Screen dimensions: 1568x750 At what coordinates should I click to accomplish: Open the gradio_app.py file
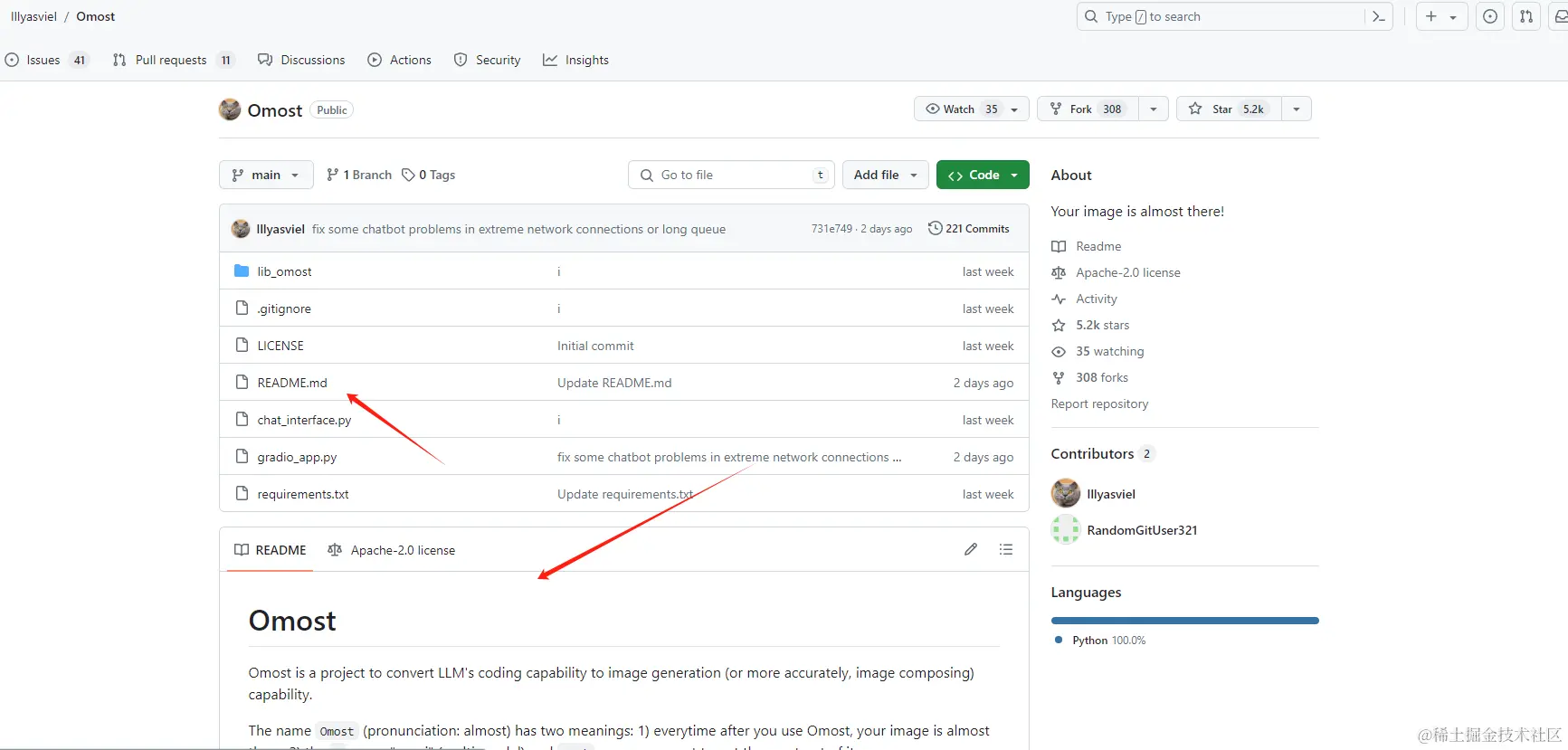pyautogui.click(x=297, y=457)
